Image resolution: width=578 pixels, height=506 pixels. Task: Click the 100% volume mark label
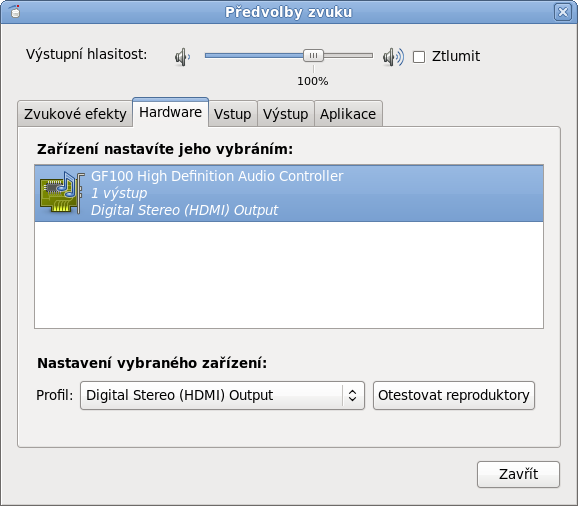point(313,81)
